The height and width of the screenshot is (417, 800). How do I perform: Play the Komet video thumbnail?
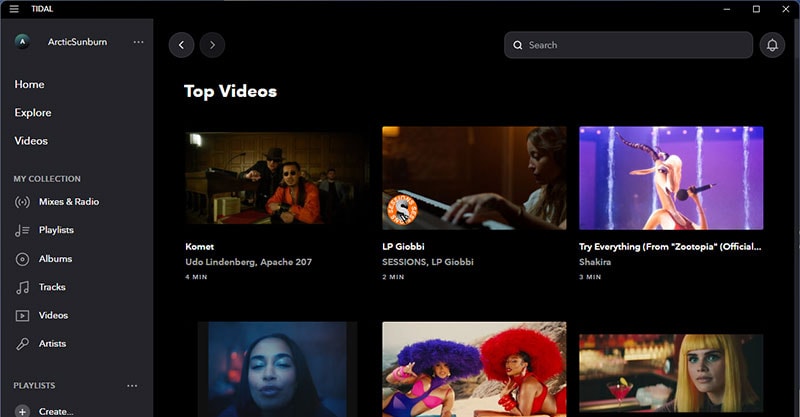(x=277, y=178)
